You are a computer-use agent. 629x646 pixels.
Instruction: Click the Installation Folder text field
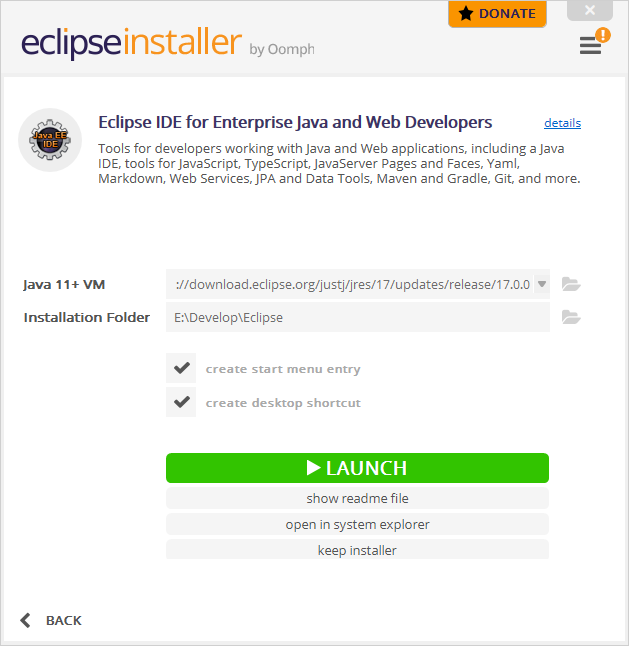358,317
